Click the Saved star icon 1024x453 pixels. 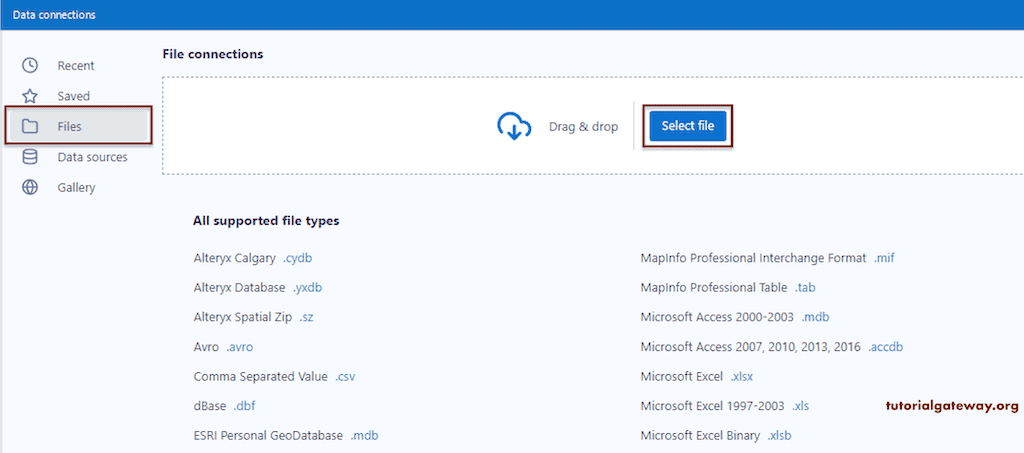(x=30, y=96)
